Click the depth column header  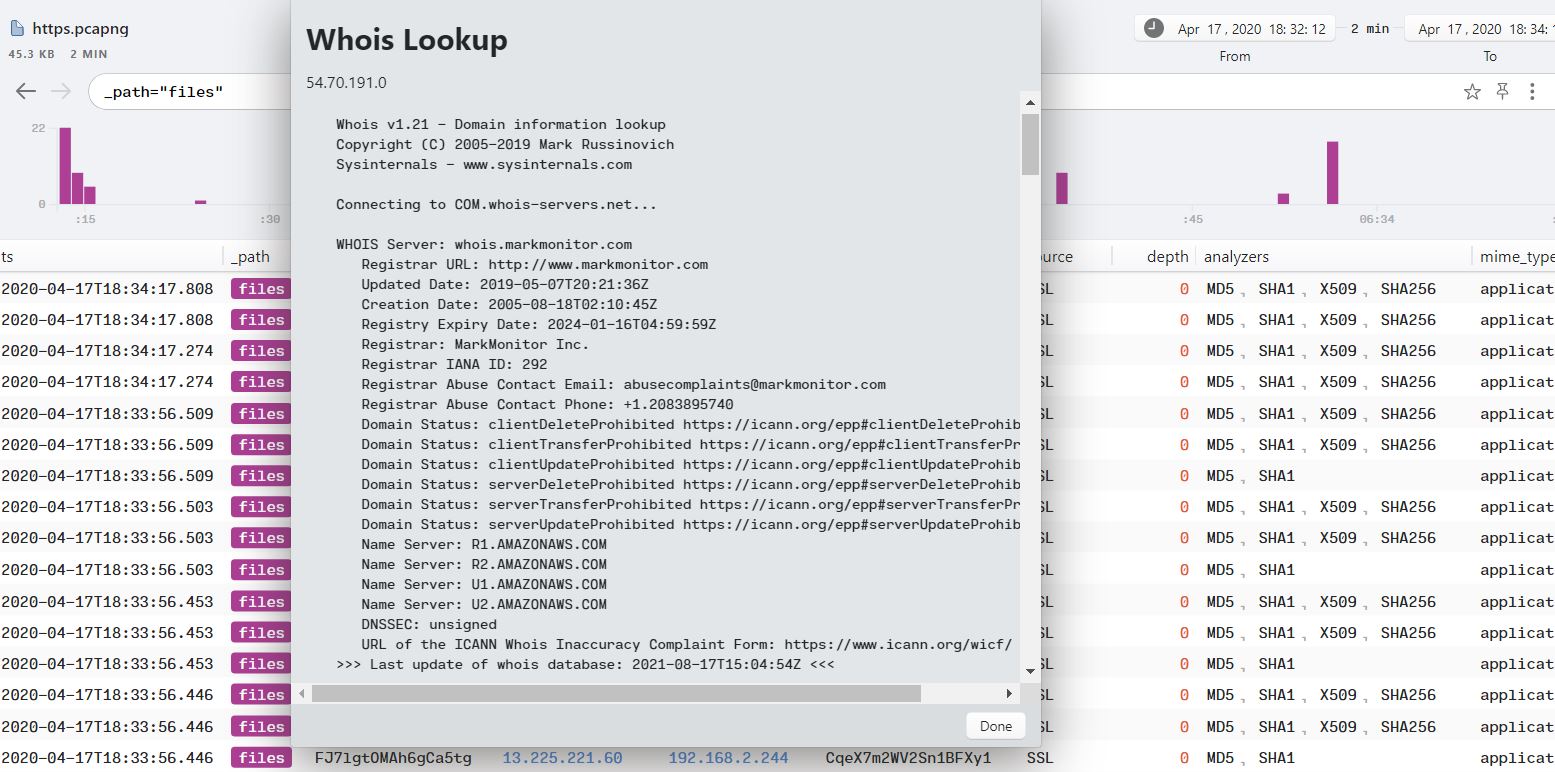tap(1167, 257)
